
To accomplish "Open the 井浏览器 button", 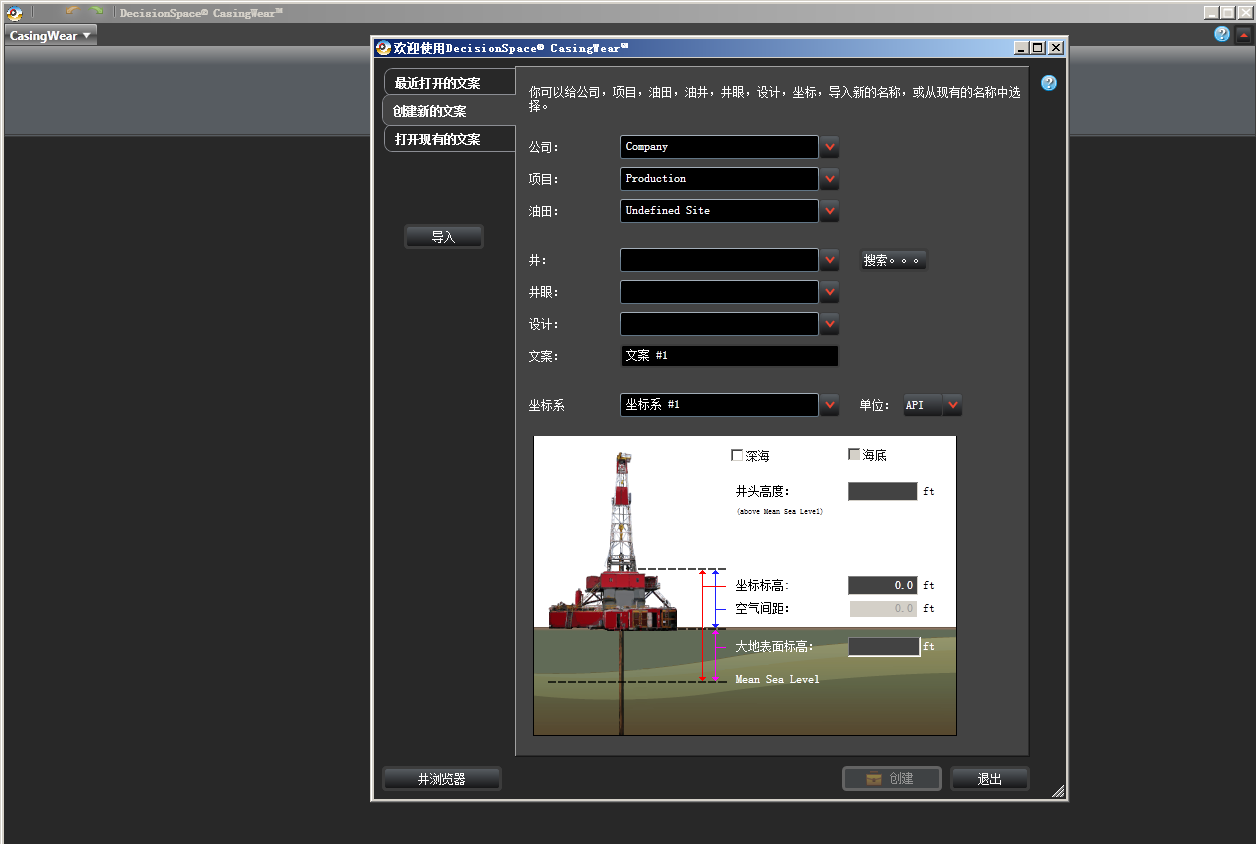I will [x=442, y=779].
